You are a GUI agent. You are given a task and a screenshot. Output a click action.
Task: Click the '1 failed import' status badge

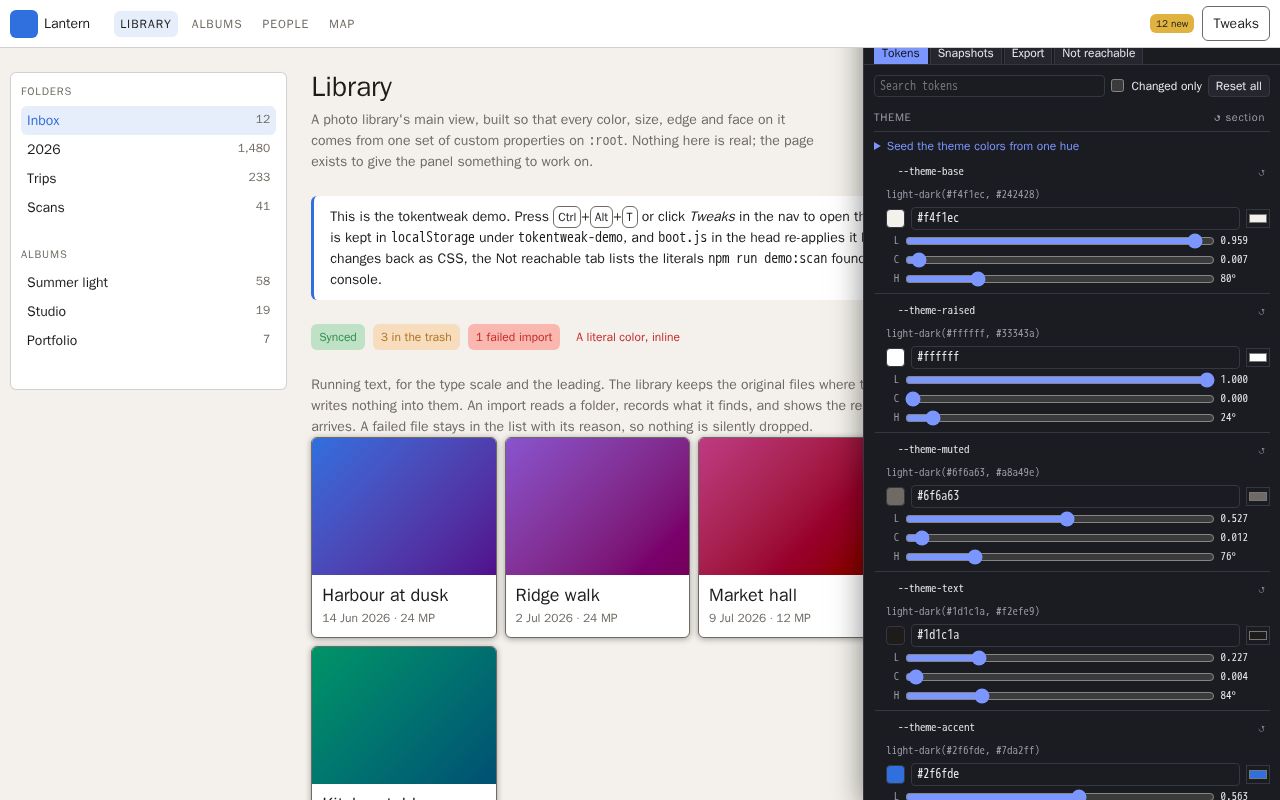(x=514, y=337)
